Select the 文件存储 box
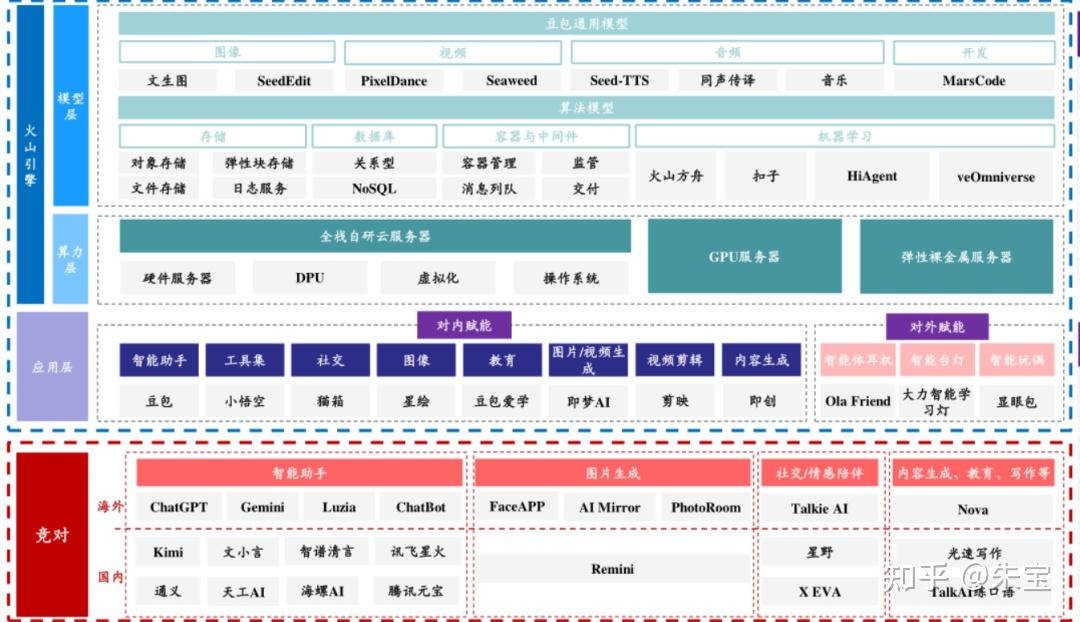 tap(158, 188)
